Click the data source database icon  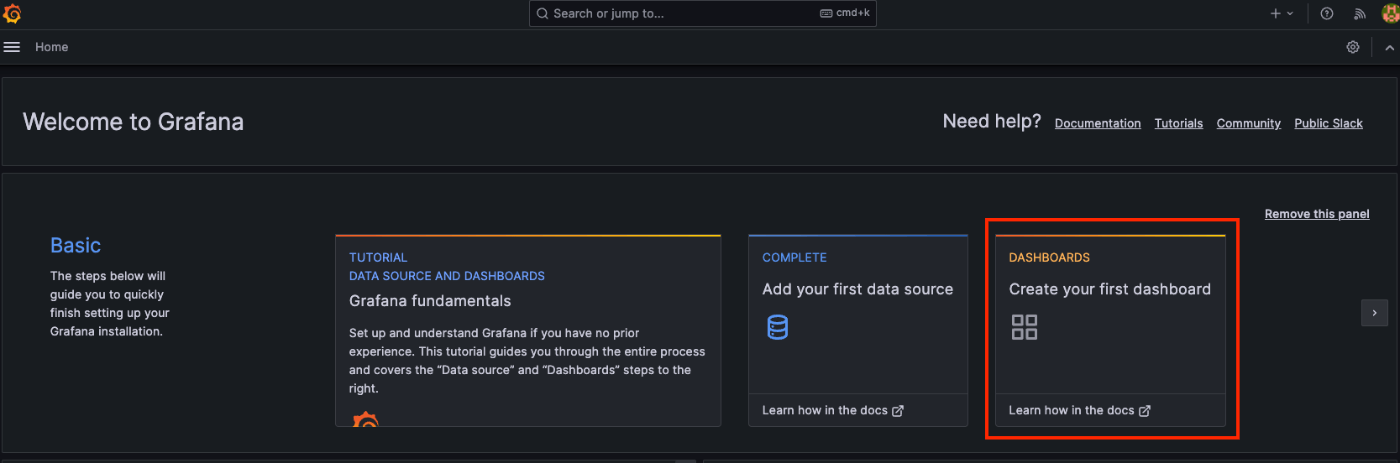(777, 327)
